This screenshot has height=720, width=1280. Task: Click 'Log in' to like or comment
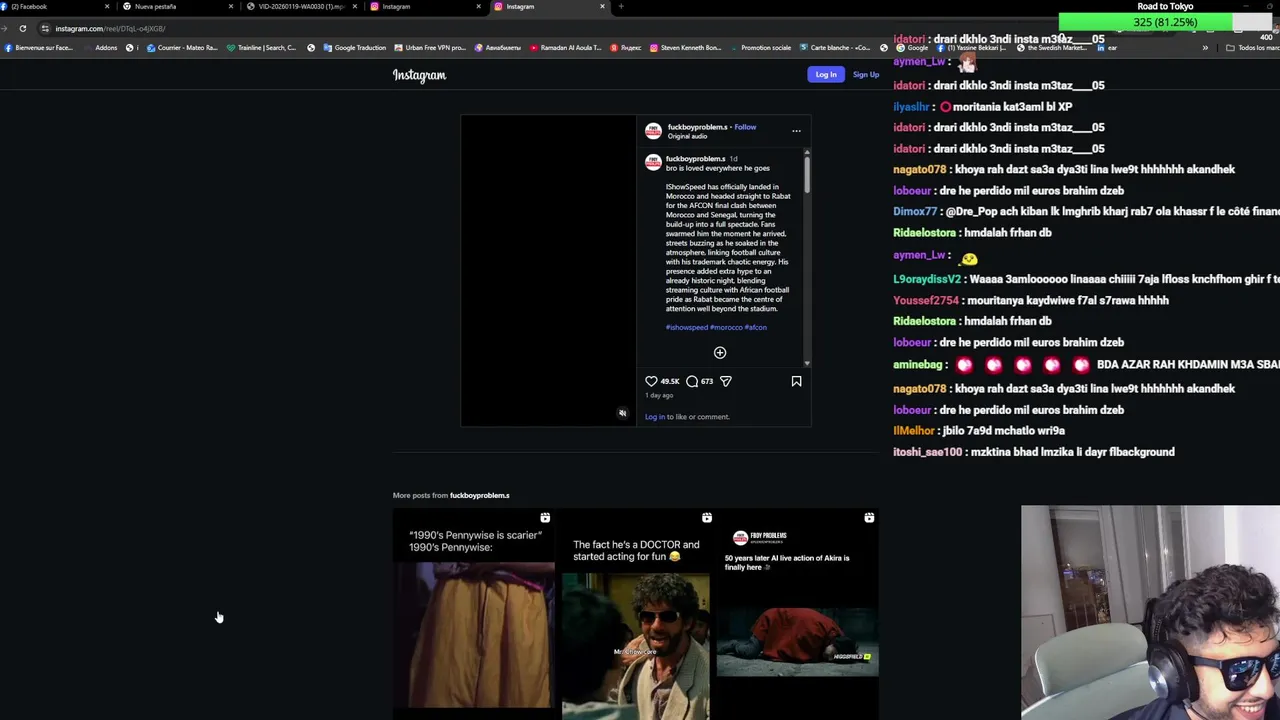[654, 417]
